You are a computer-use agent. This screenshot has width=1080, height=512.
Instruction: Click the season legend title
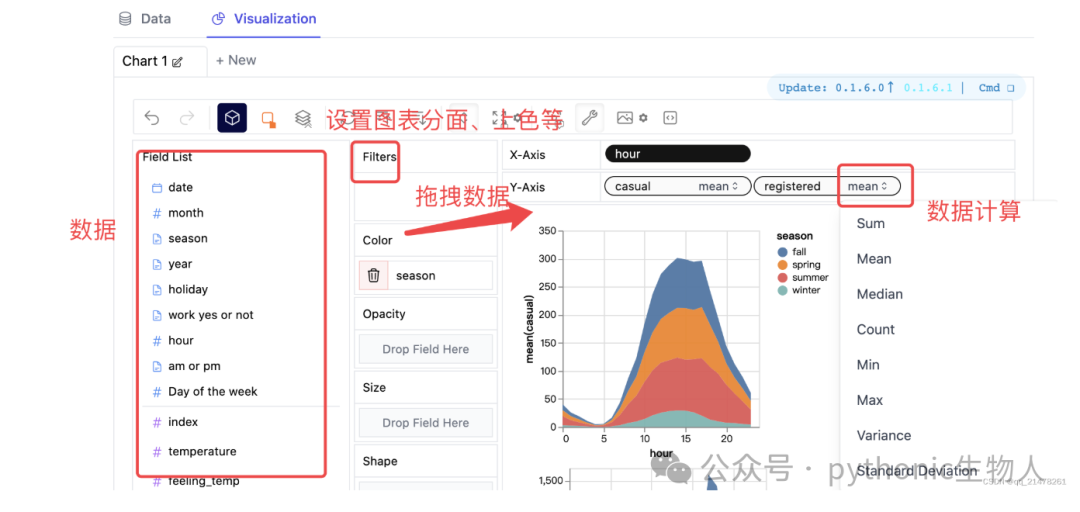795,236
